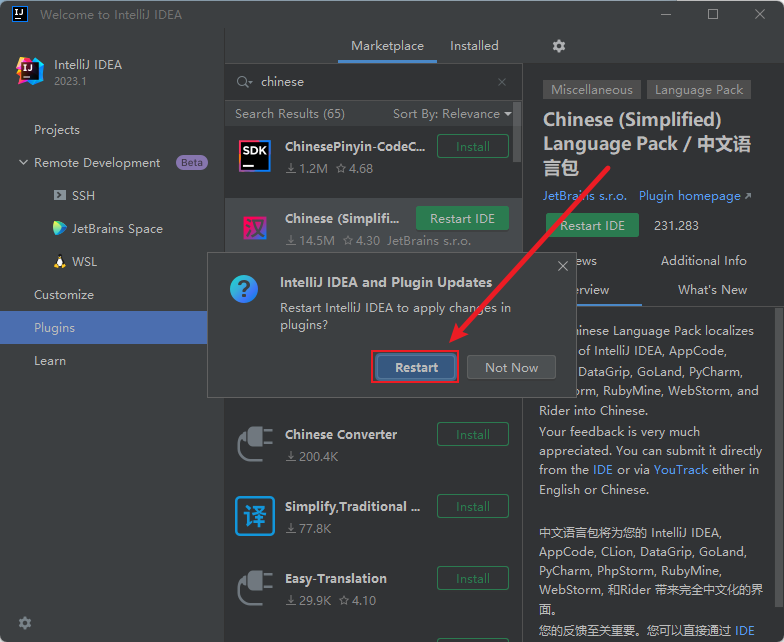Screen dimensions: 784x642
Task: Click the search magnifier icon
Action: (244, 82)
